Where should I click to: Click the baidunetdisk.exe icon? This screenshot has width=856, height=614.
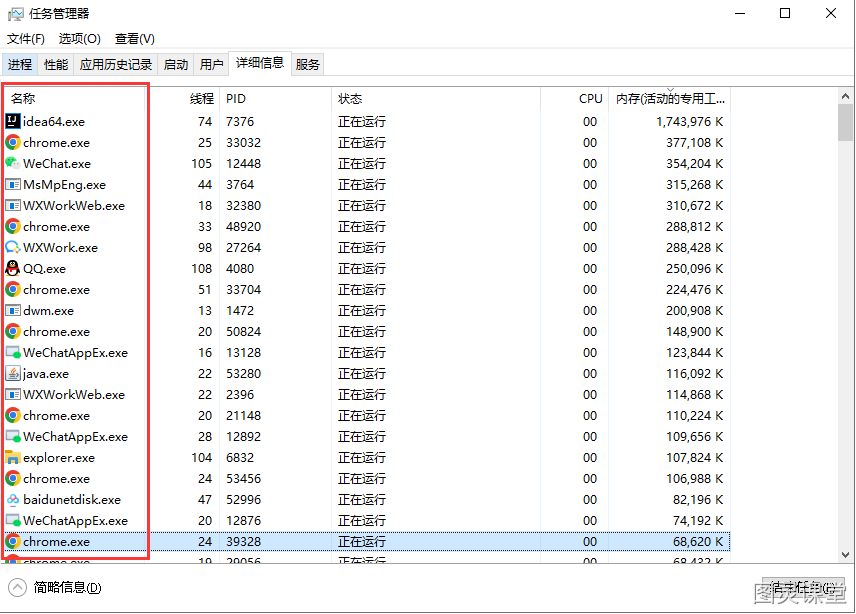14,499
